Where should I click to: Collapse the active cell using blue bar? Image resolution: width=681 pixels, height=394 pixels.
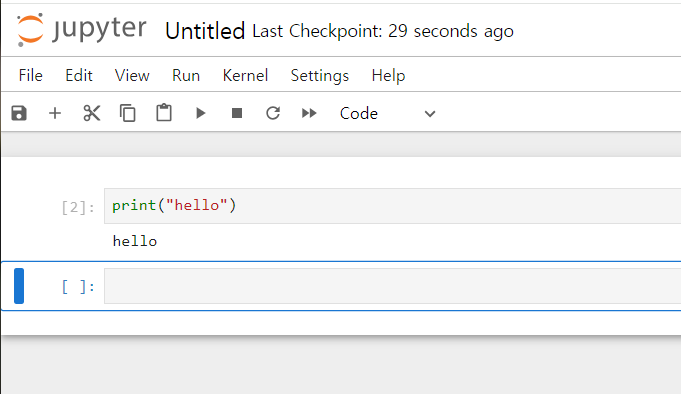(x=19, y=286)
